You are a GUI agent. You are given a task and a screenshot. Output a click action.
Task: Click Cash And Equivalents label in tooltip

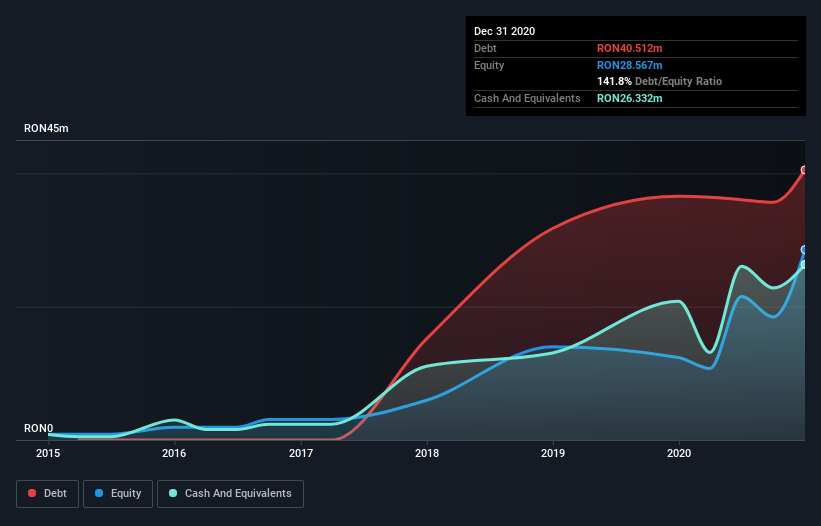527,98
